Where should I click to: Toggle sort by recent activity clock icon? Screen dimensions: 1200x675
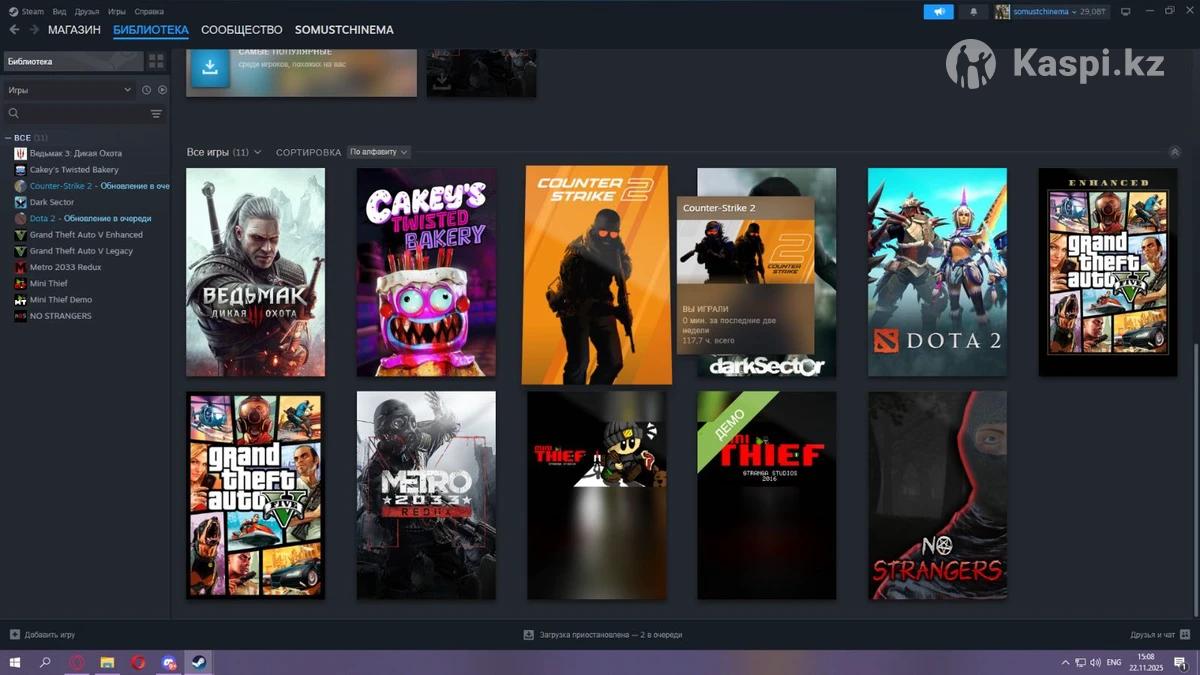[146, 90]
